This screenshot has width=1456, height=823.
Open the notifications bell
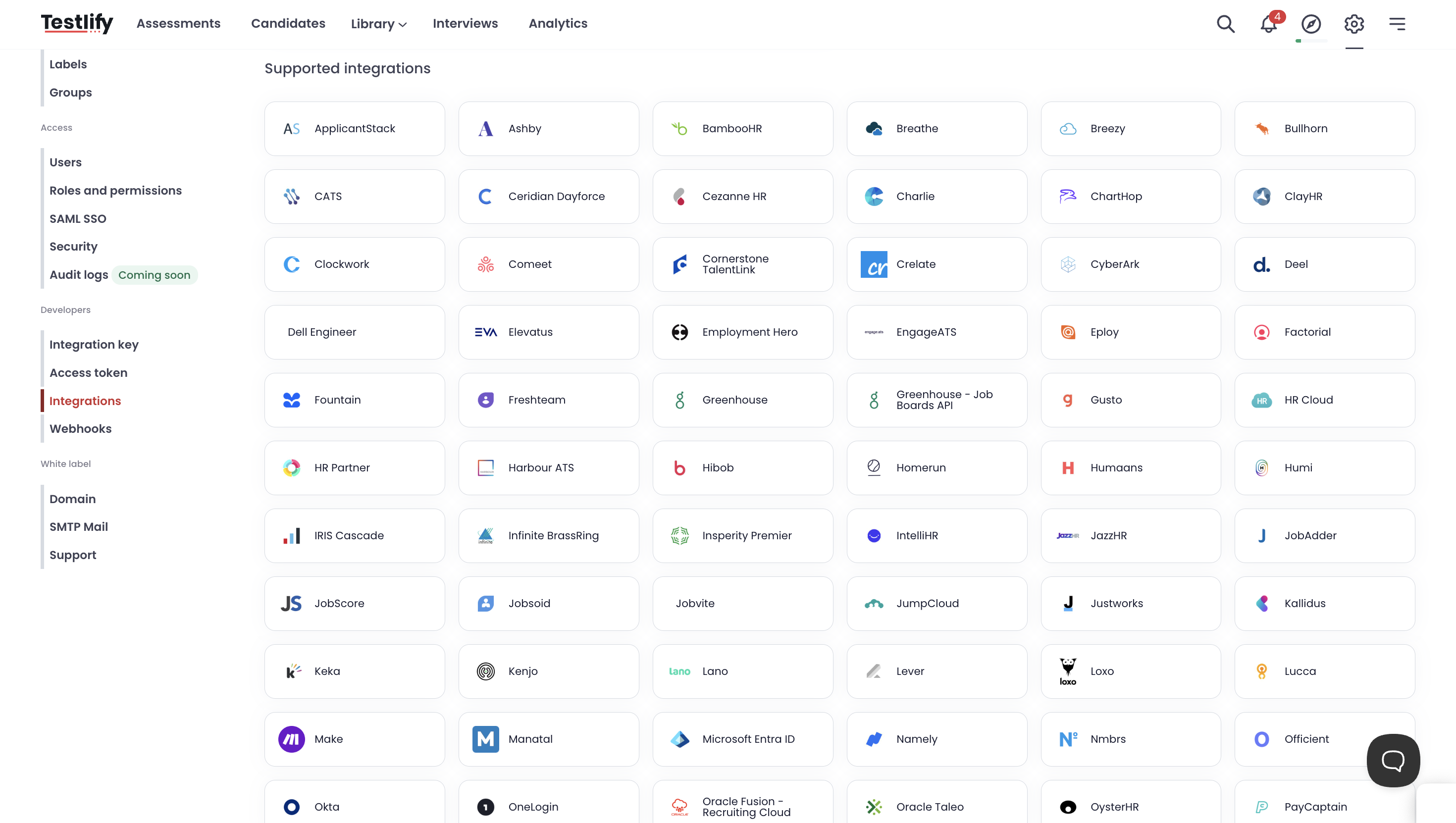[x=1269, y=24]
